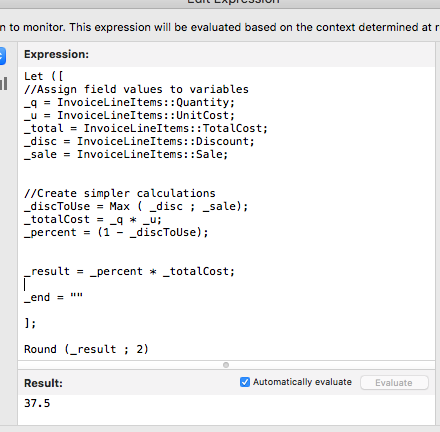
Task: Click the _result = _percent * _totalCost line
Action: [130, 271]
